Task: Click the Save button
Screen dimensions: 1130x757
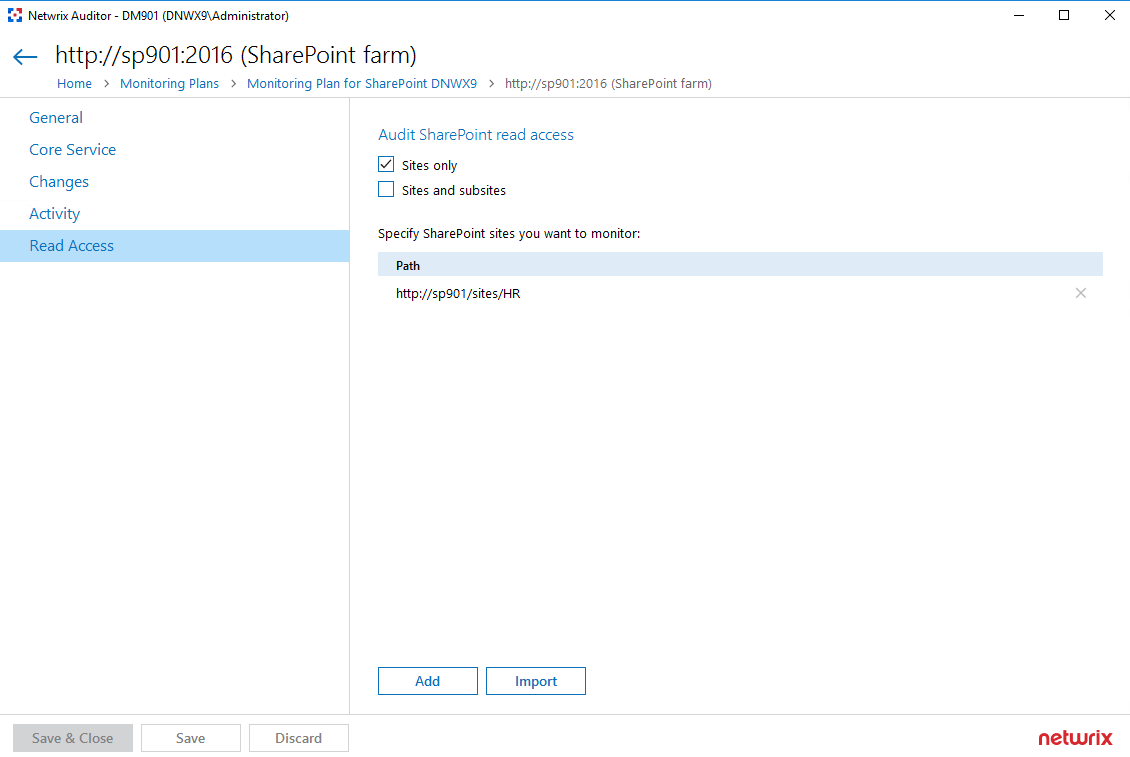Action: pyautogui.click(x=190, y=738)
